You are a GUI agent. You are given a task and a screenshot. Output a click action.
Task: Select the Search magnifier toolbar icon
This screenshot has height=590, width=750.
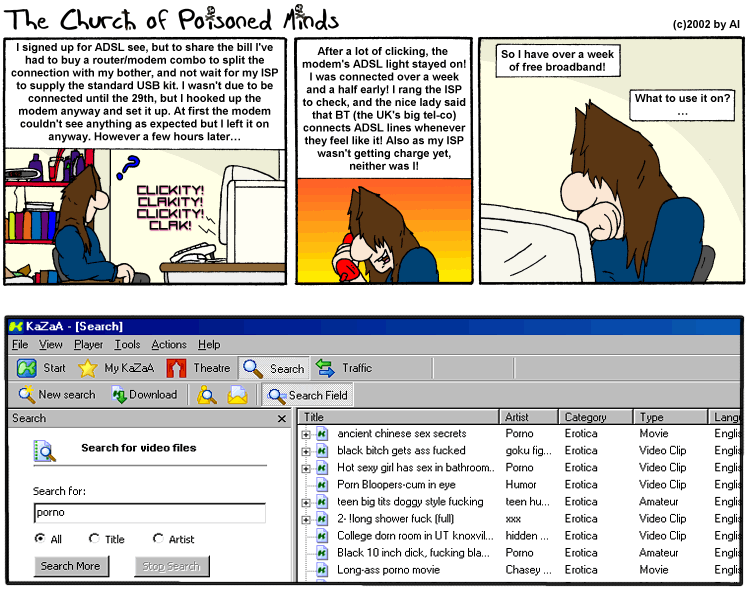[x=253, y=368]
